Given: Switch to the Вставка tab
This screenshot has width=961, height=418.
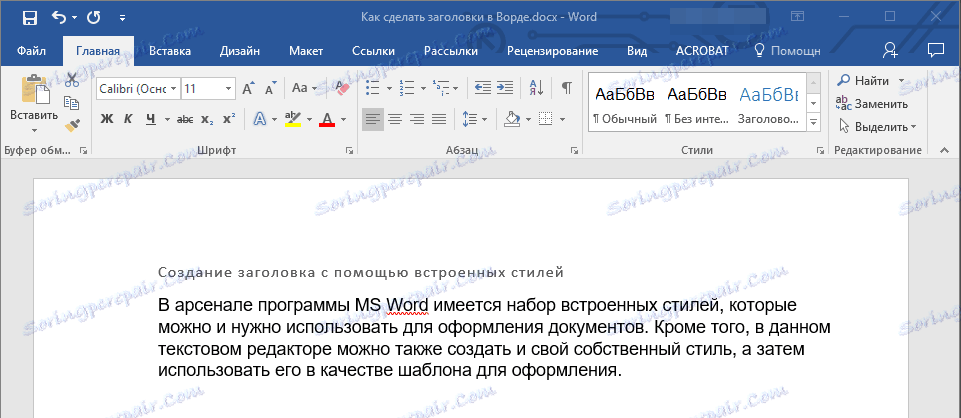Looking at the screenshot, I should pyautogui.click(x=170, y=51).
